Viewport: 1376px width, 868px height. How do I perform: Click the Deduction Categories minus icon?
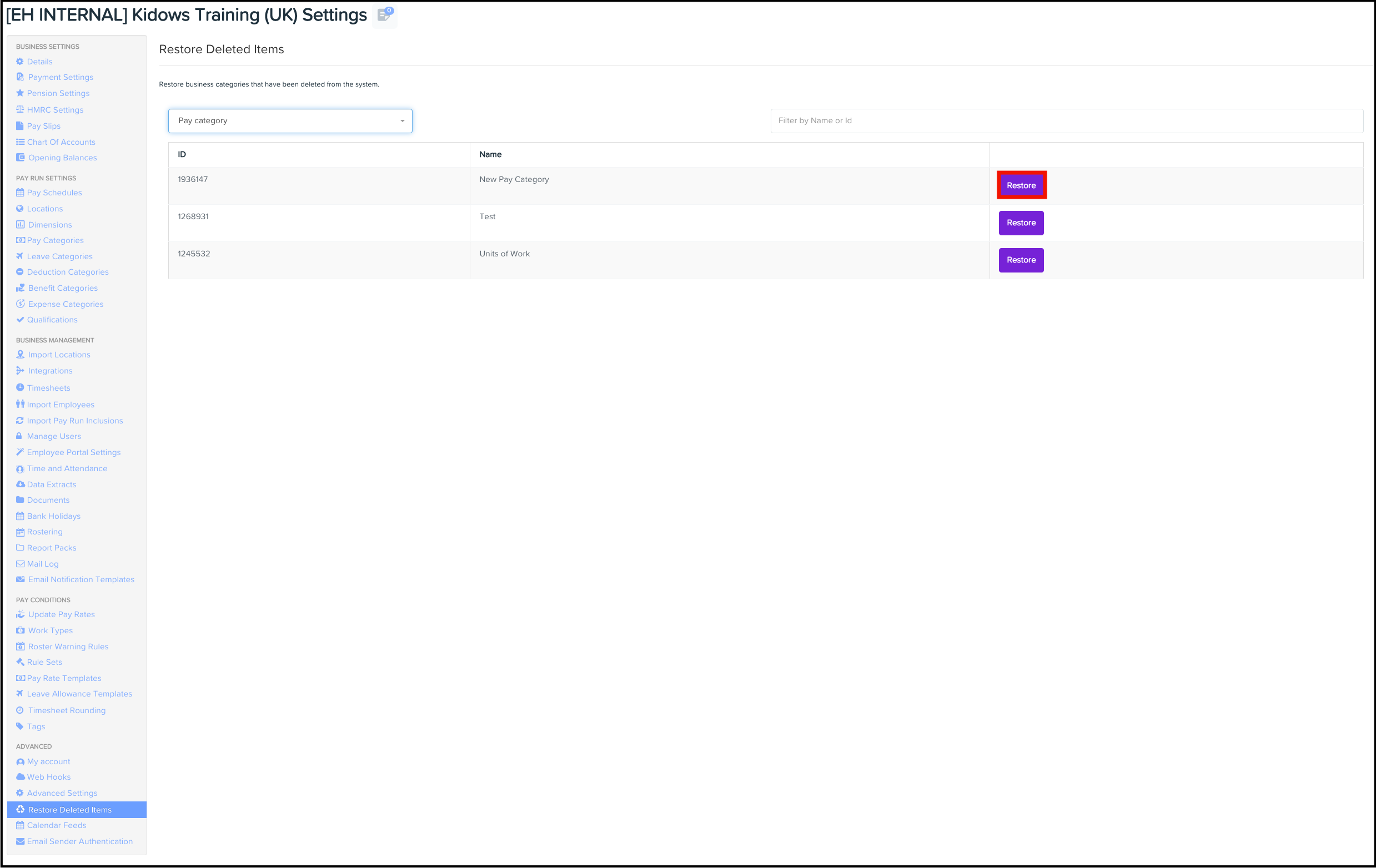[x=20, y=272]
